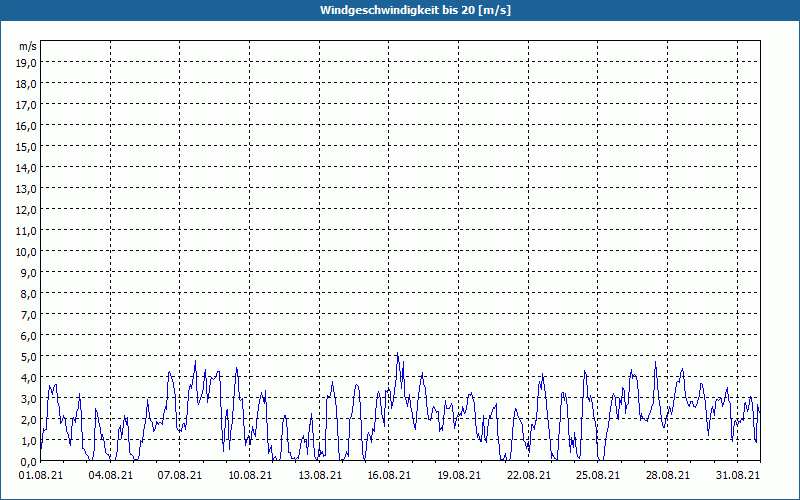Select the 1,0 y-axis tick label
Viewport: 800px width, 500px height.
coord(27,440)
